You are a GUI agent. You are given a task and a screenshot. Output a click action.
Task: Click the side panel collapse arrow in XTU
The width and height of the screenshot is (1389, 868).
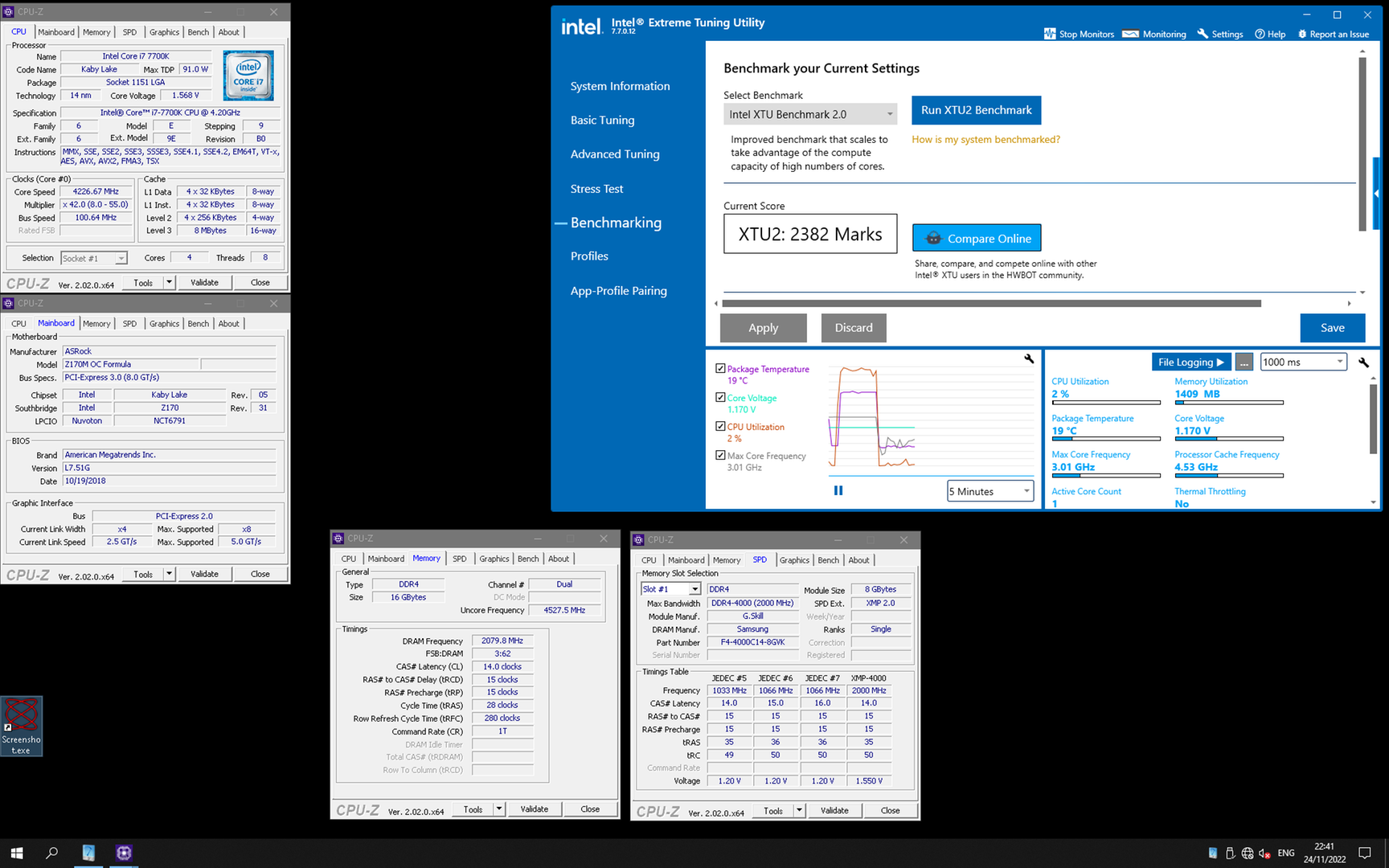1376,194
